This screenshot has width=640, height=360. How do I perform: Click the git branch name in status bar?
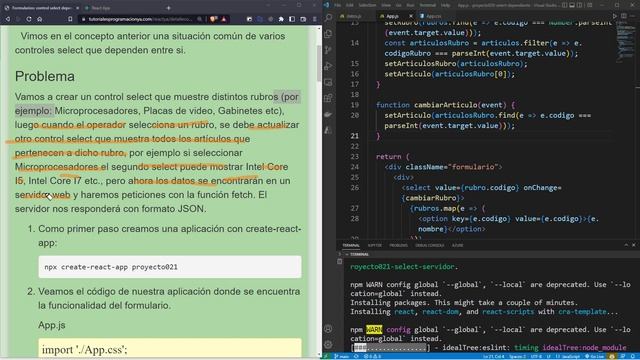coord(342,356)
